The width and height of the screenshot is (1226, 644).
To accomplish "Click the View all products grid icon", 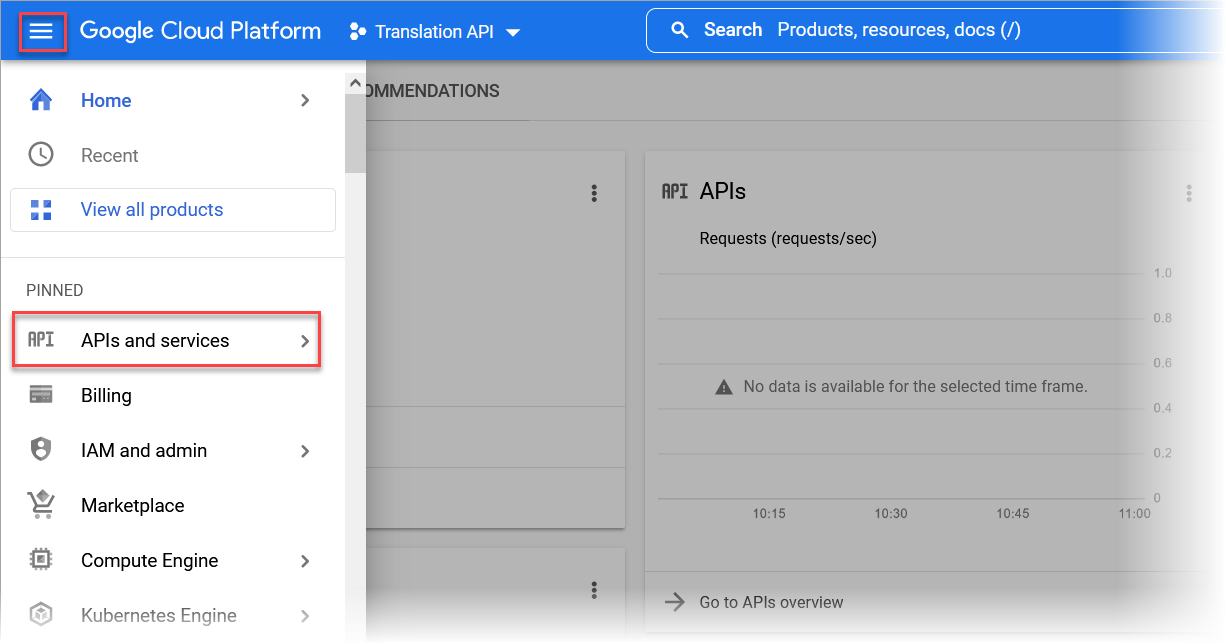I will point(41,210).
